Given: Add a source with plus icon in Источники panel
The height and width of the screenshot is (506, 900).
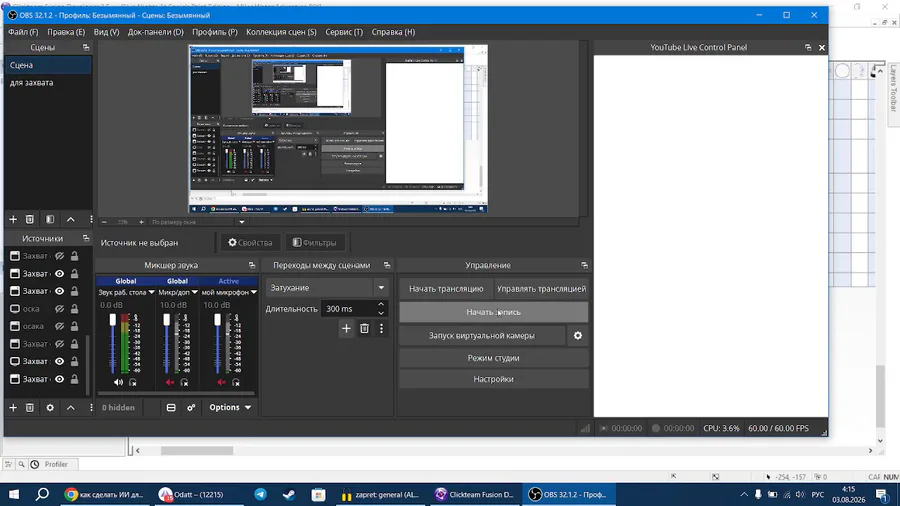Looking at the screenshot, I should 13,407.
